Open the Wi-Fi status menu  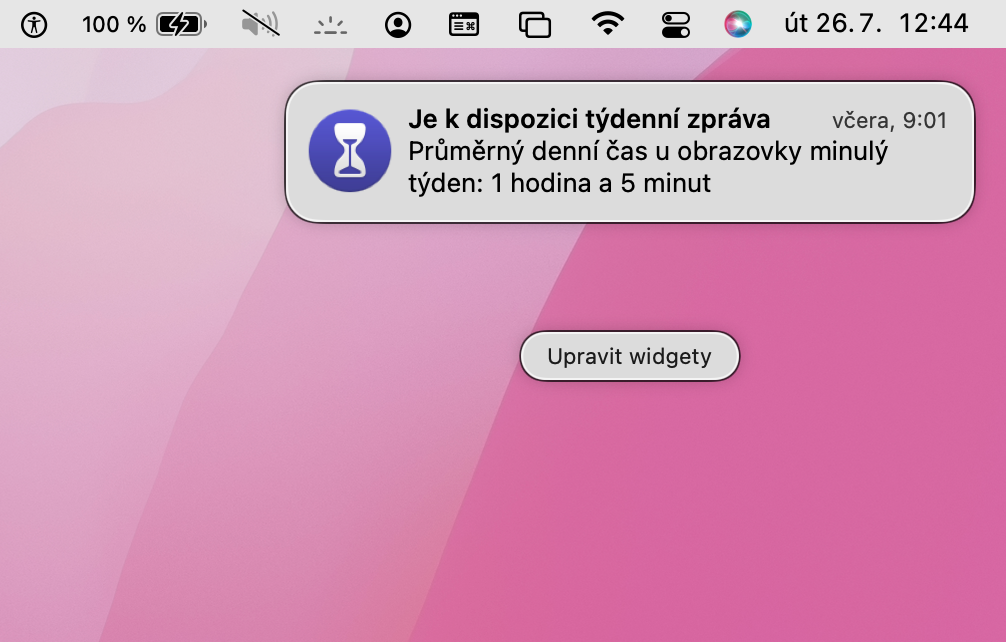tap(608, 24)
